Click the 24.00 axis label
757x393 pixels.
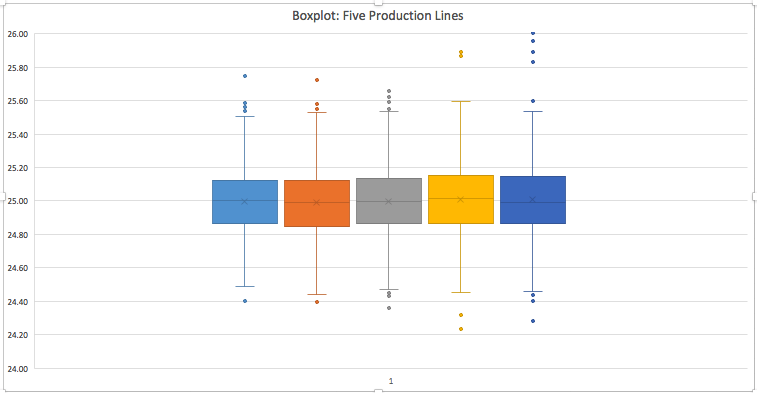click(x=18, y=369)
